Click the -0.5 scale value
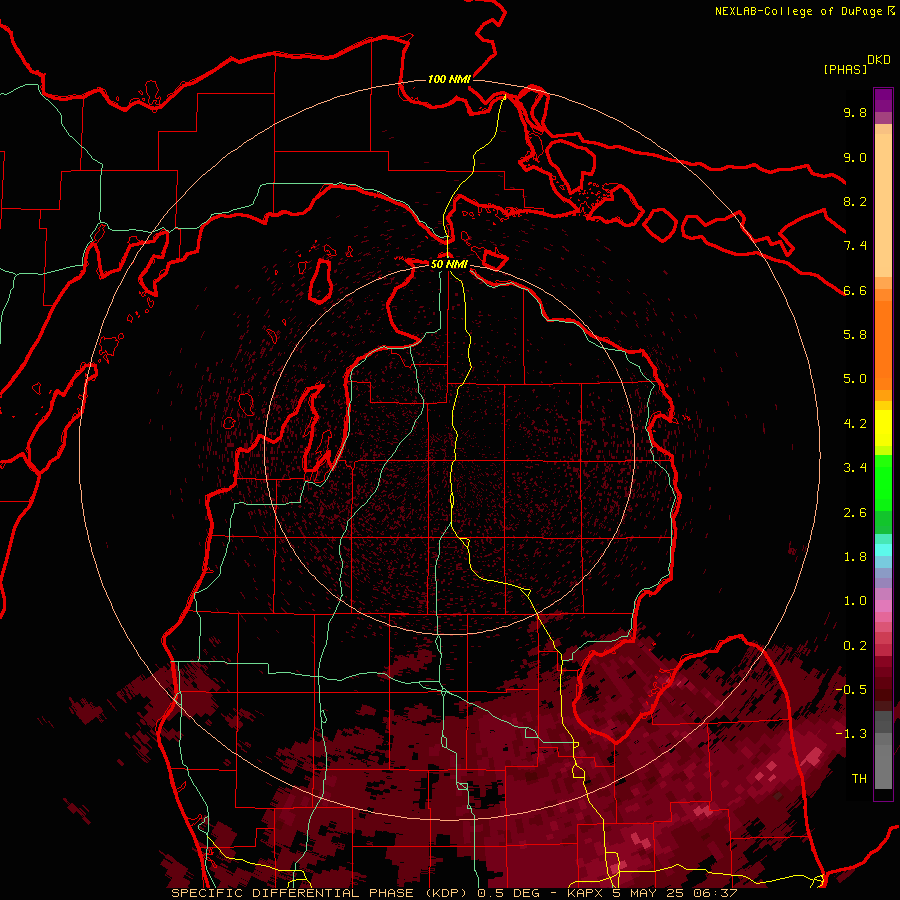The image size is (900, 900). tap(851, 690)
